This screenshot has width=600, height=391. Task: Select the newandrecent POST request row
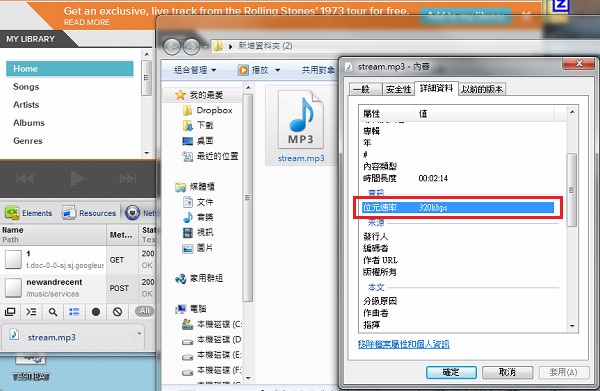[x=78, y=288]
